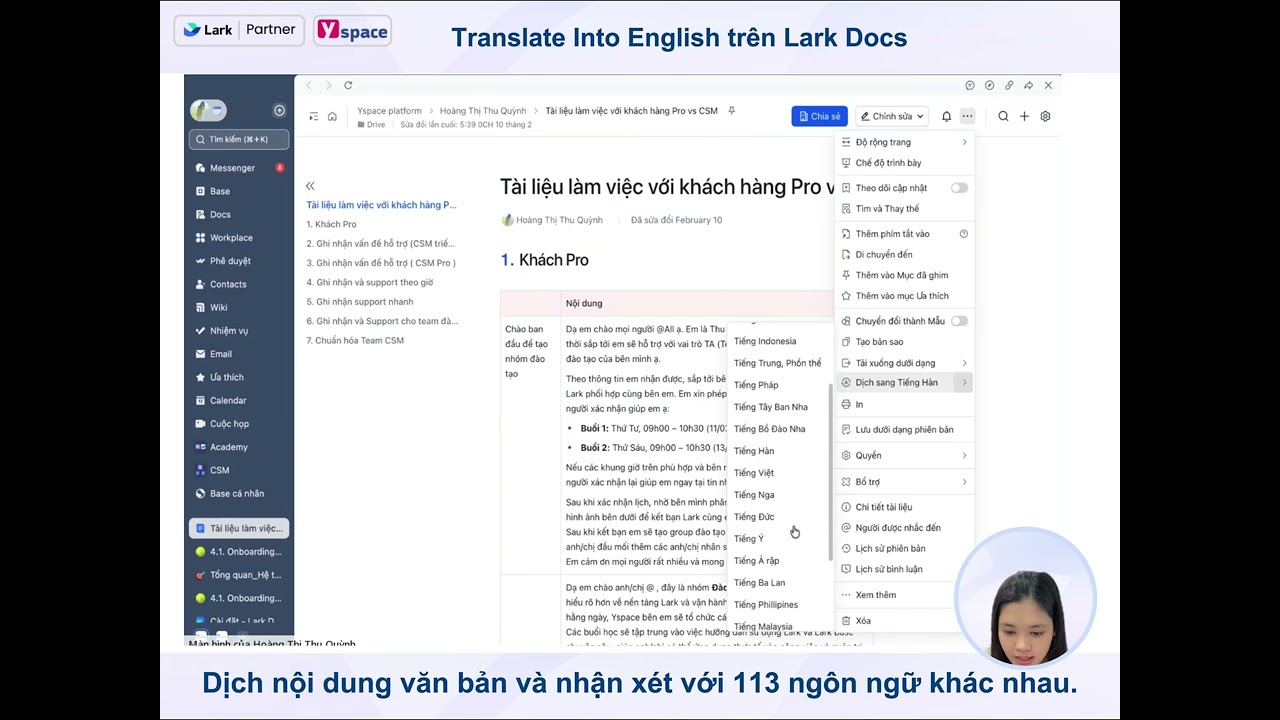Open the Tài liệu làm việc... sidebar tab

(239, 528)
